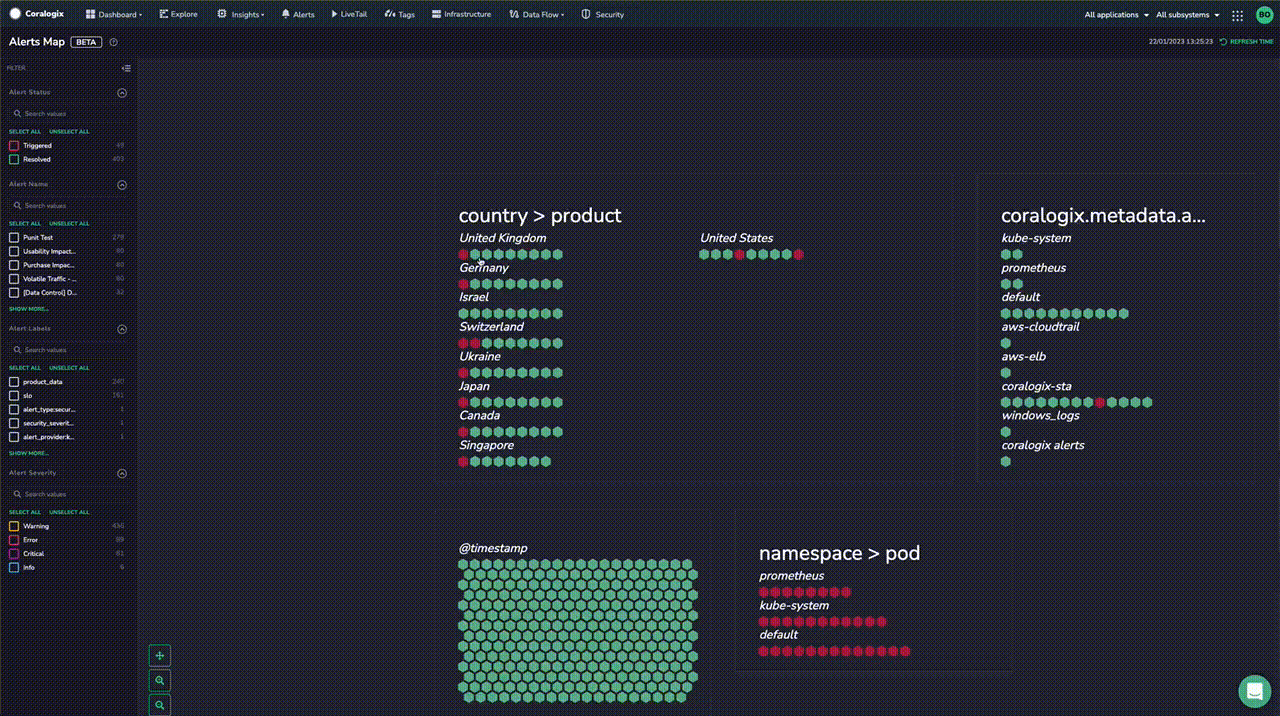Open the Security page

[603, 15]
